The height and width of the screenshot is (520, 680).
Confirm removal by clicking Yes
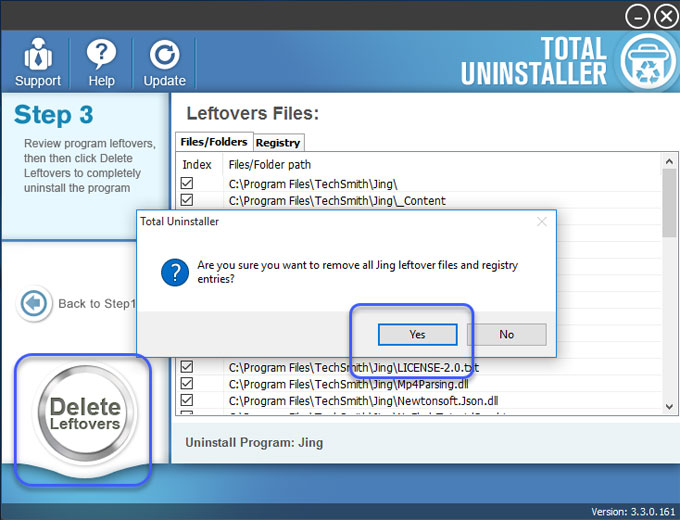coord(417,334)
